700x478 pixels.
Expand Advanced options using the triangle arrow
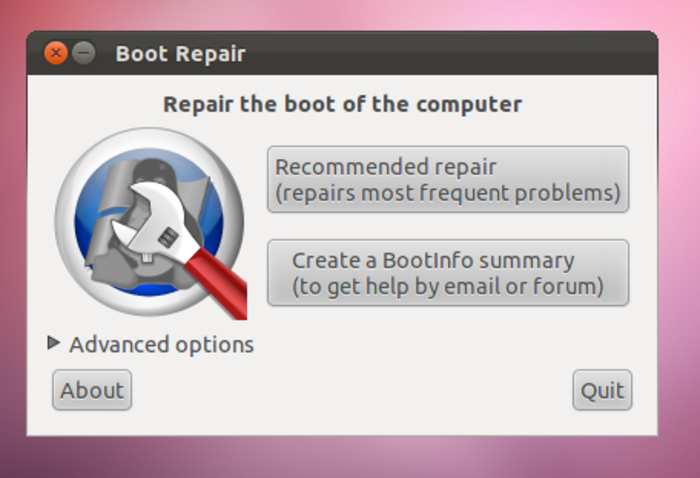pyautogui.click(x=54, y=343)
